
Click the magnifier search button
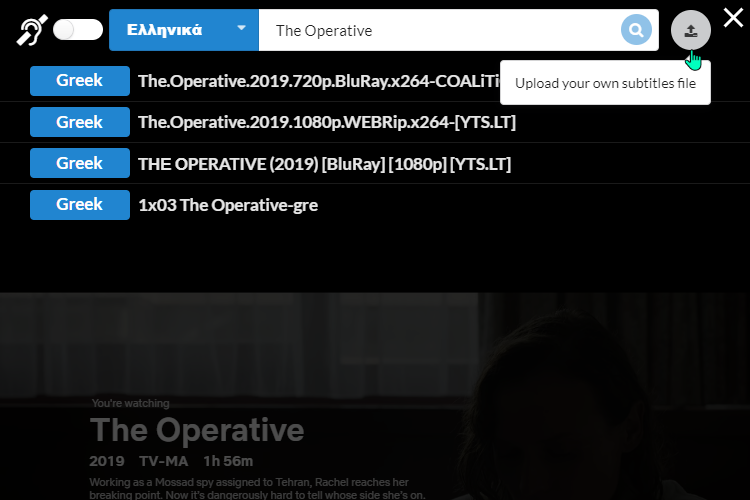pos(636,30)
